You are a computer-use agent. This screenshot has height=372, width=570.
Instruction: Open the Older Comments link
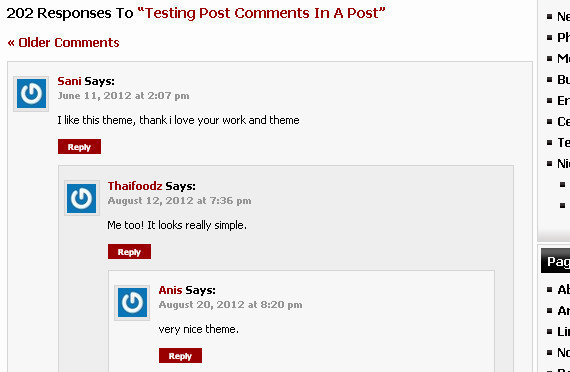[x=63, y=43]
